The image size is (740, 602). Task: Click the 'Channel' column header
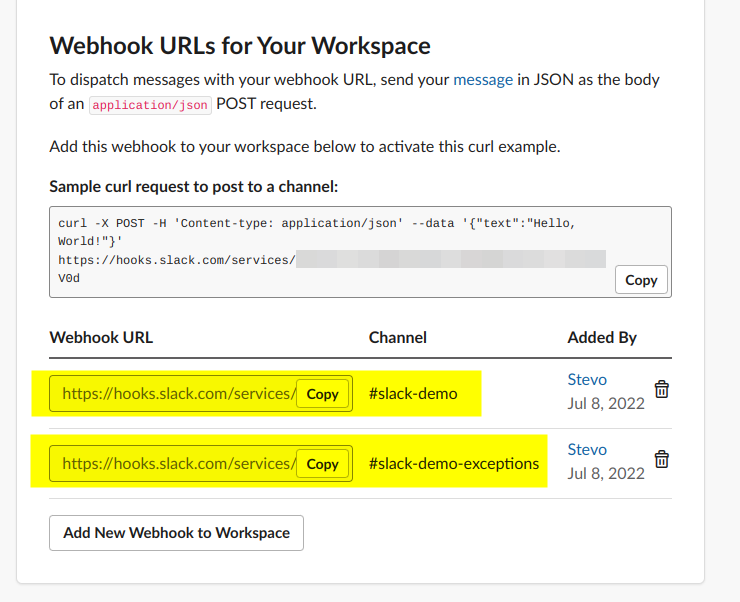(x=398, y=337)
